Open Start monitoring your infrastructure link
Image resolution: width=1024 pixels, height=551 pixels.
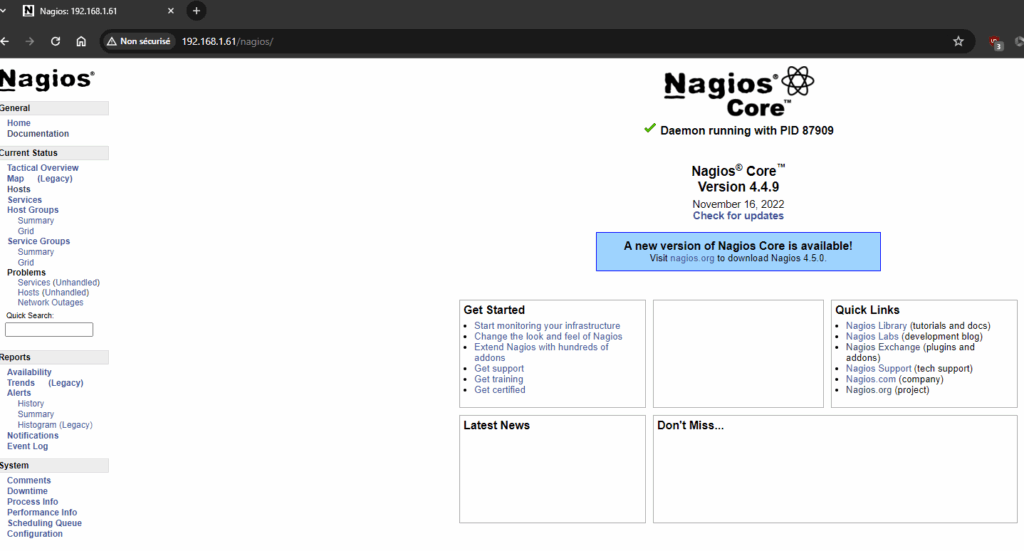547,326
